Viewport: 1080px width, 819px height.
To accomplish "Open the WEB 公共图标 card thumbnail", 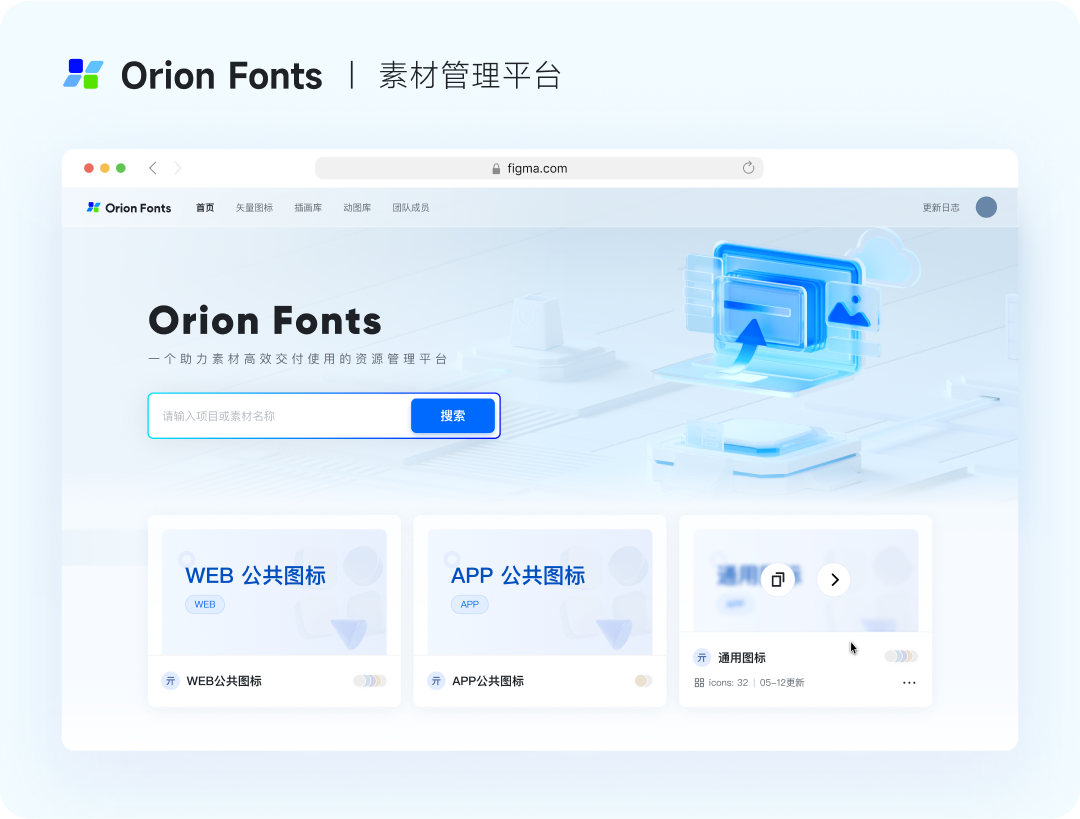I will point(274,592).
